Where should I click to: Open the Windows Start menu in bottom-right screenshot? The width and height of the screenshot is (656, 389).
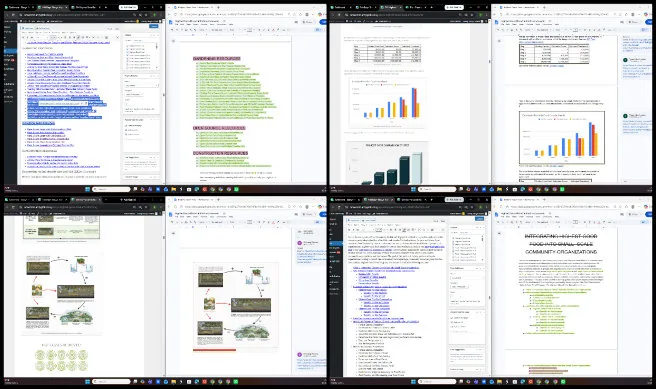(x=414, y=381)
